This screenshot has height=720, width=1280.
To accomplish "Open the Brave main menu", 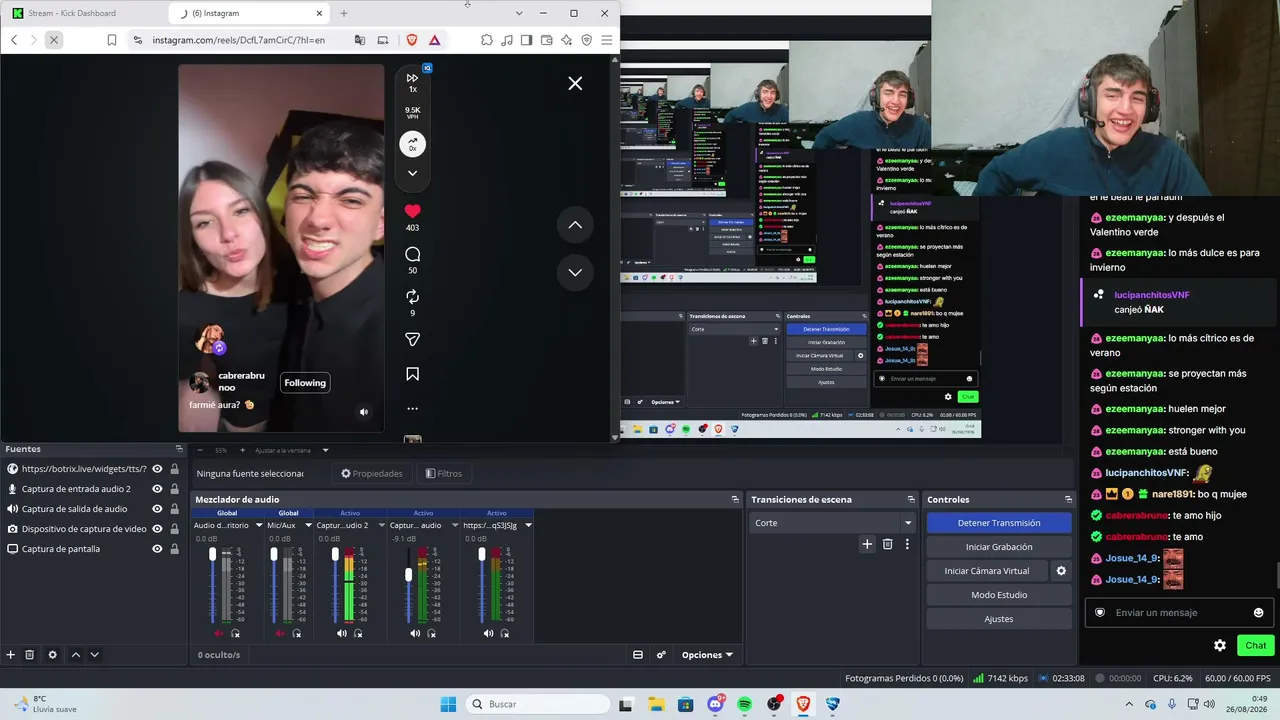I will click(x=606, y=40).
